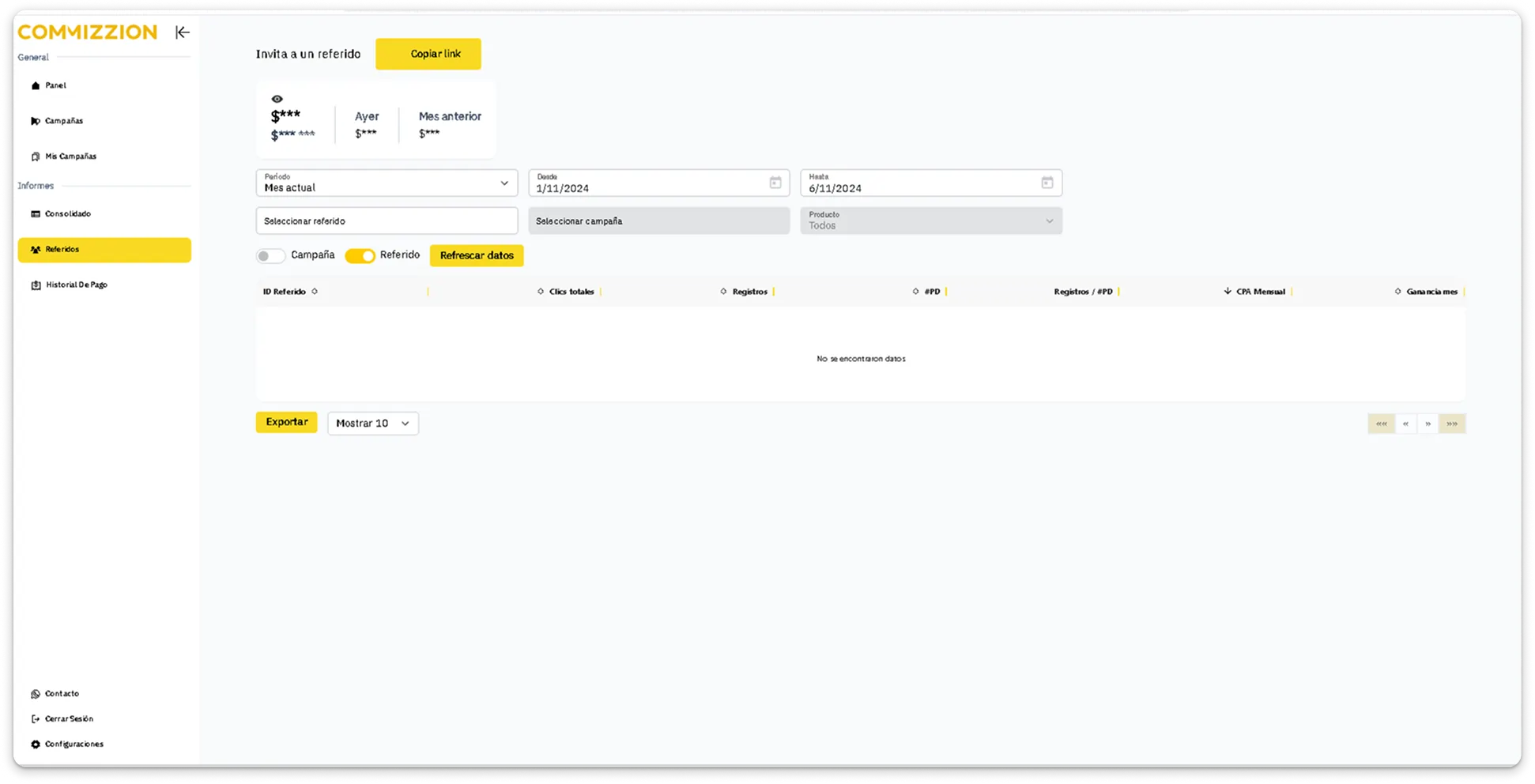Sort by #PD column icon

click(x=915, y=292)
